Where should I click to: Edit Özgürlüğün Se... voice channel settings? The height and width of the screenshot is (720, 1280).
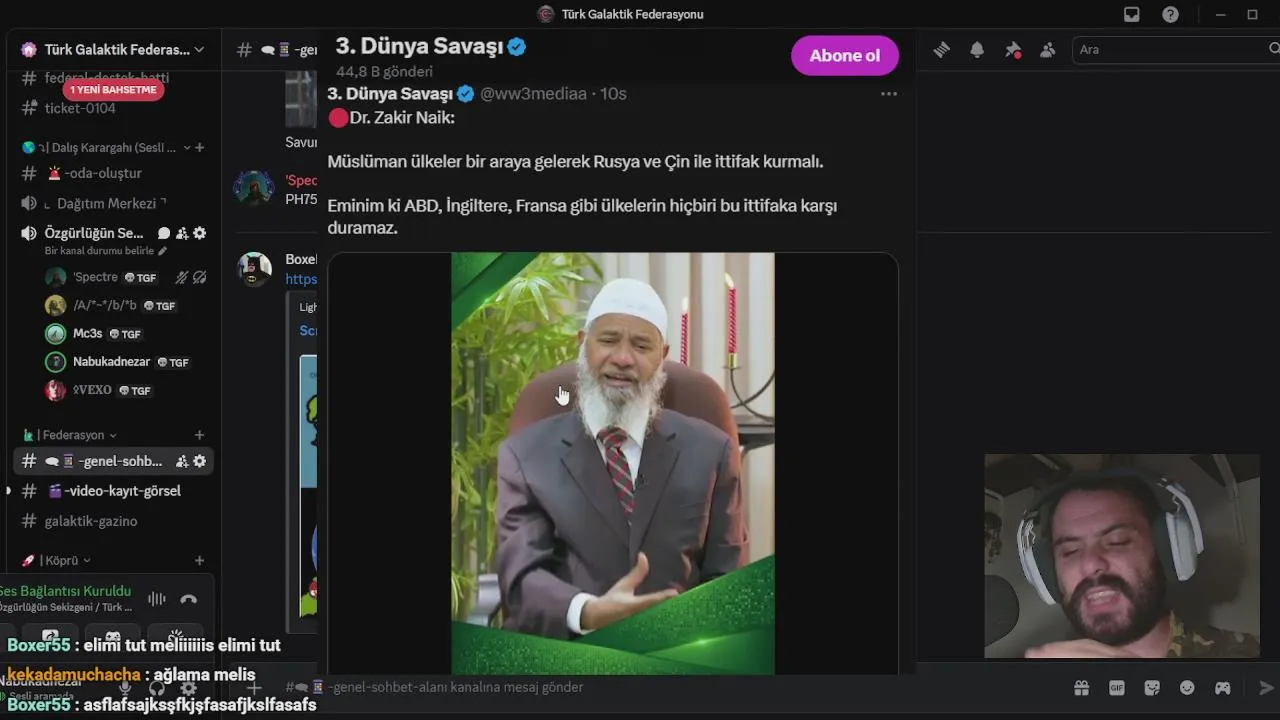tap(200, 233)
